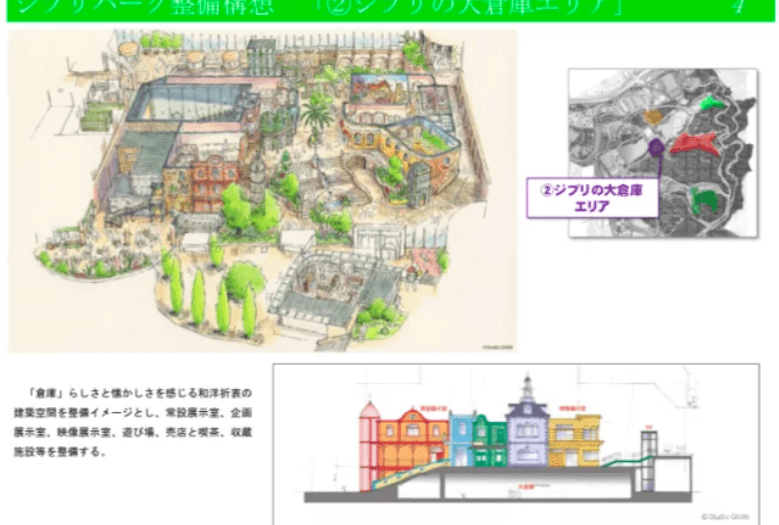
Task: Click the pink tower in the section drawing
Action: pos(368,445)
